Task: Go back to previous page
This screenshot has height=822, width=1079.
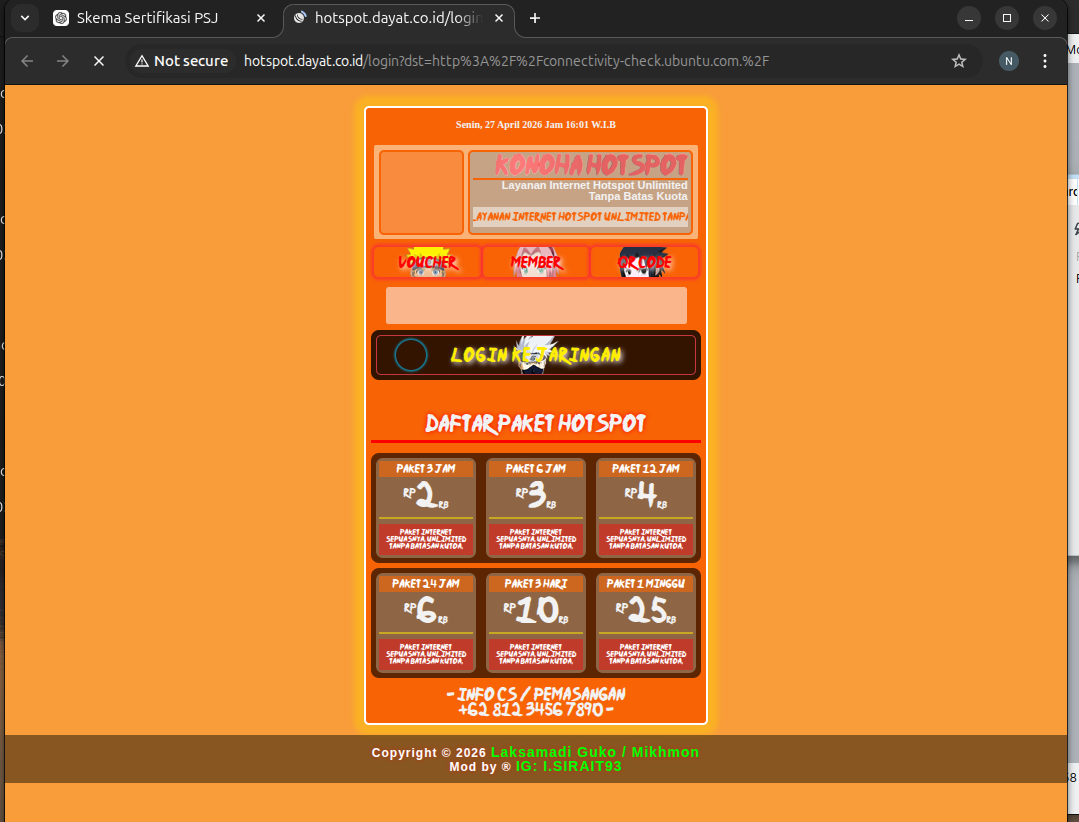Action: (28, 61)
